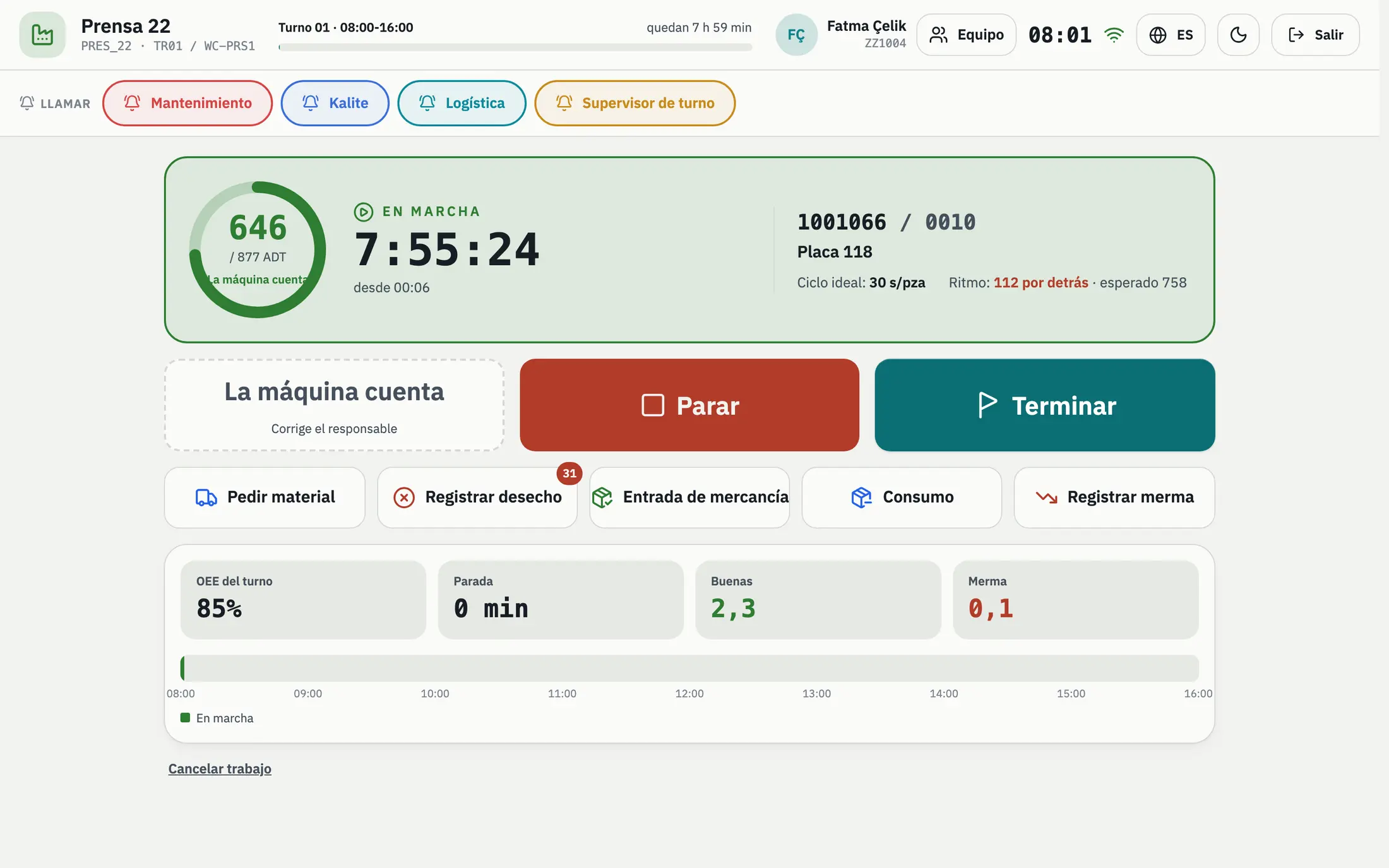This screenshot has height=868, width=1389.
Task: Click Turno 01 · 08:00-16:00 label
Action: (x=345, y=27)
